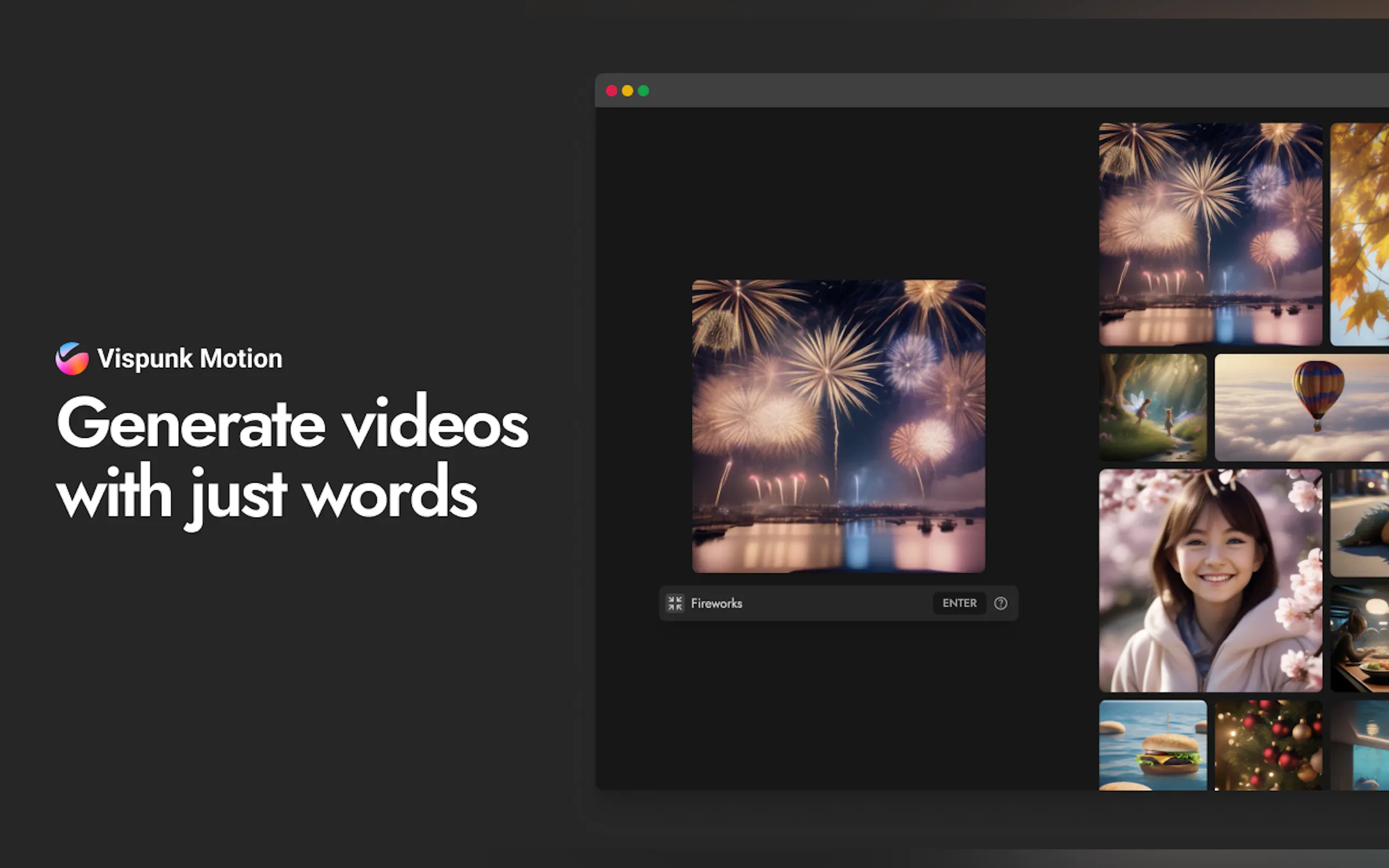1389x868 pixels.
Task: Select the fireworks thumbnail in the gallery
Action: [1210, 234]
